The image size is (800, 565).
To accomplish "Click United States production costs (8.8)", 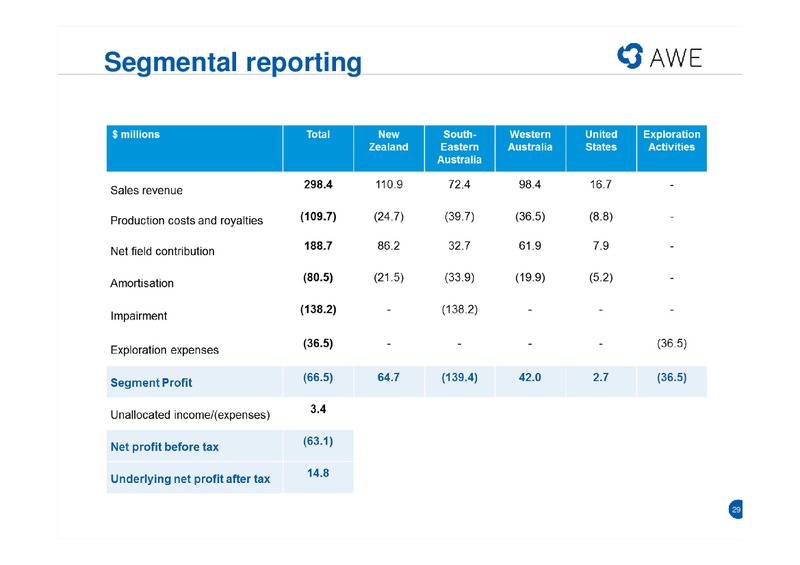I will [x=601, y=216].
